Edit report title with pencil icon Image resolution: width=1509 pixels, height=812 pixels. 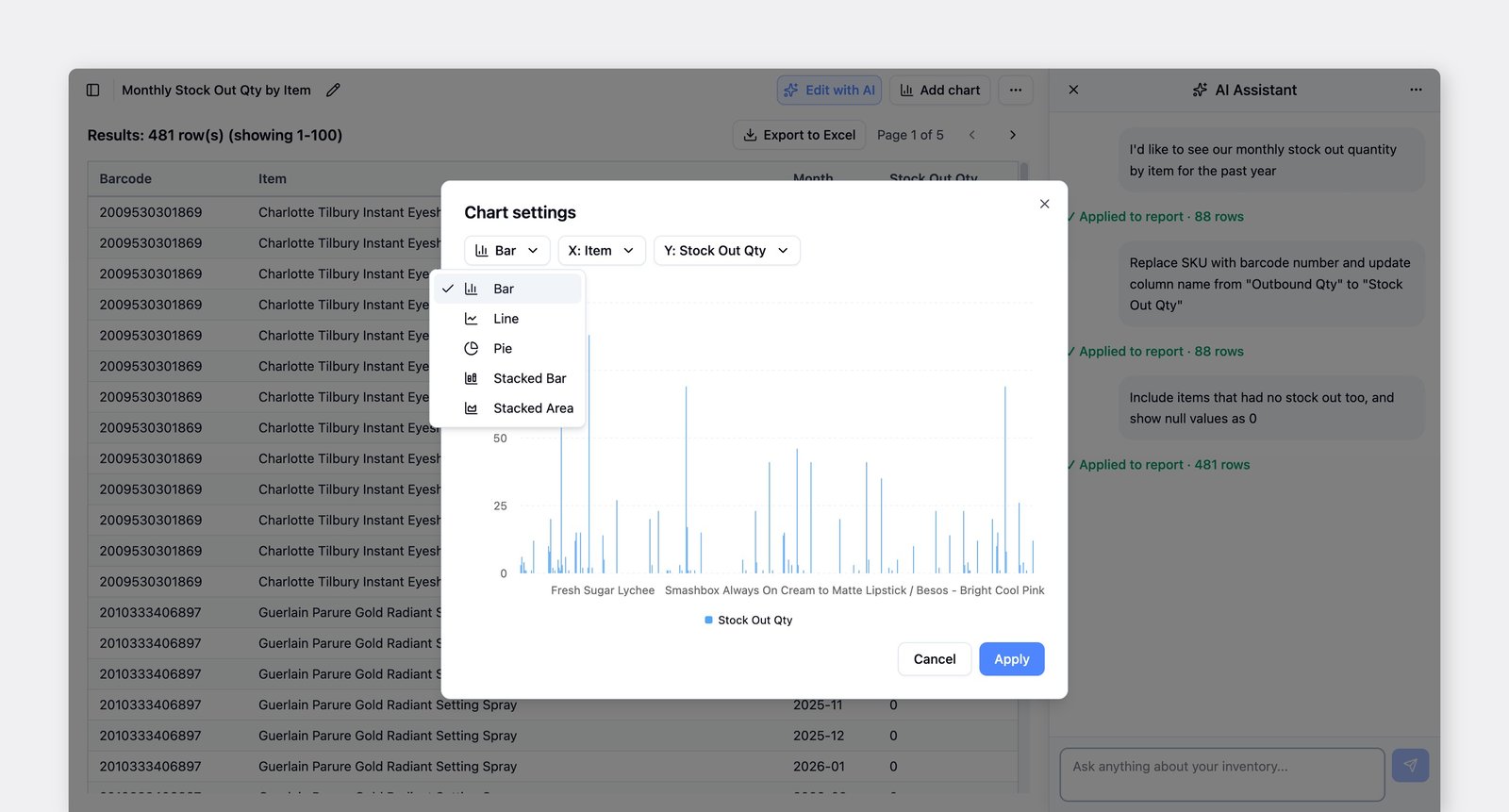[x=333, y=91]
